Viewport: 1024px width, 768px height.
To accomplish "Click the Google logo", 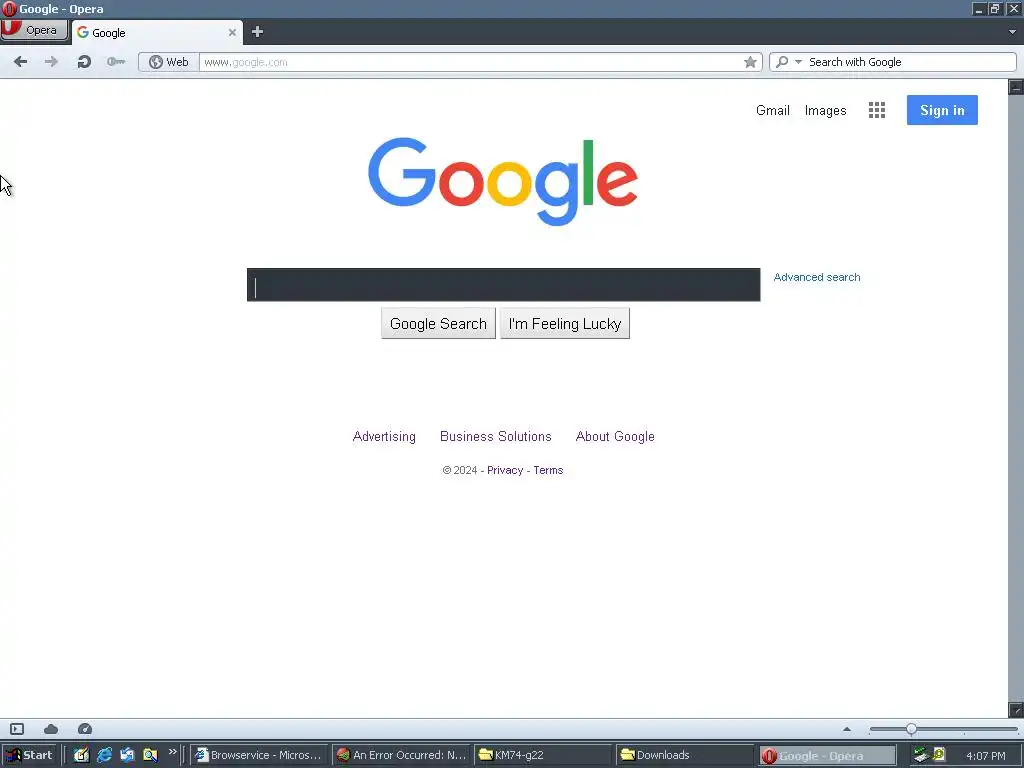I will (503, 181).
